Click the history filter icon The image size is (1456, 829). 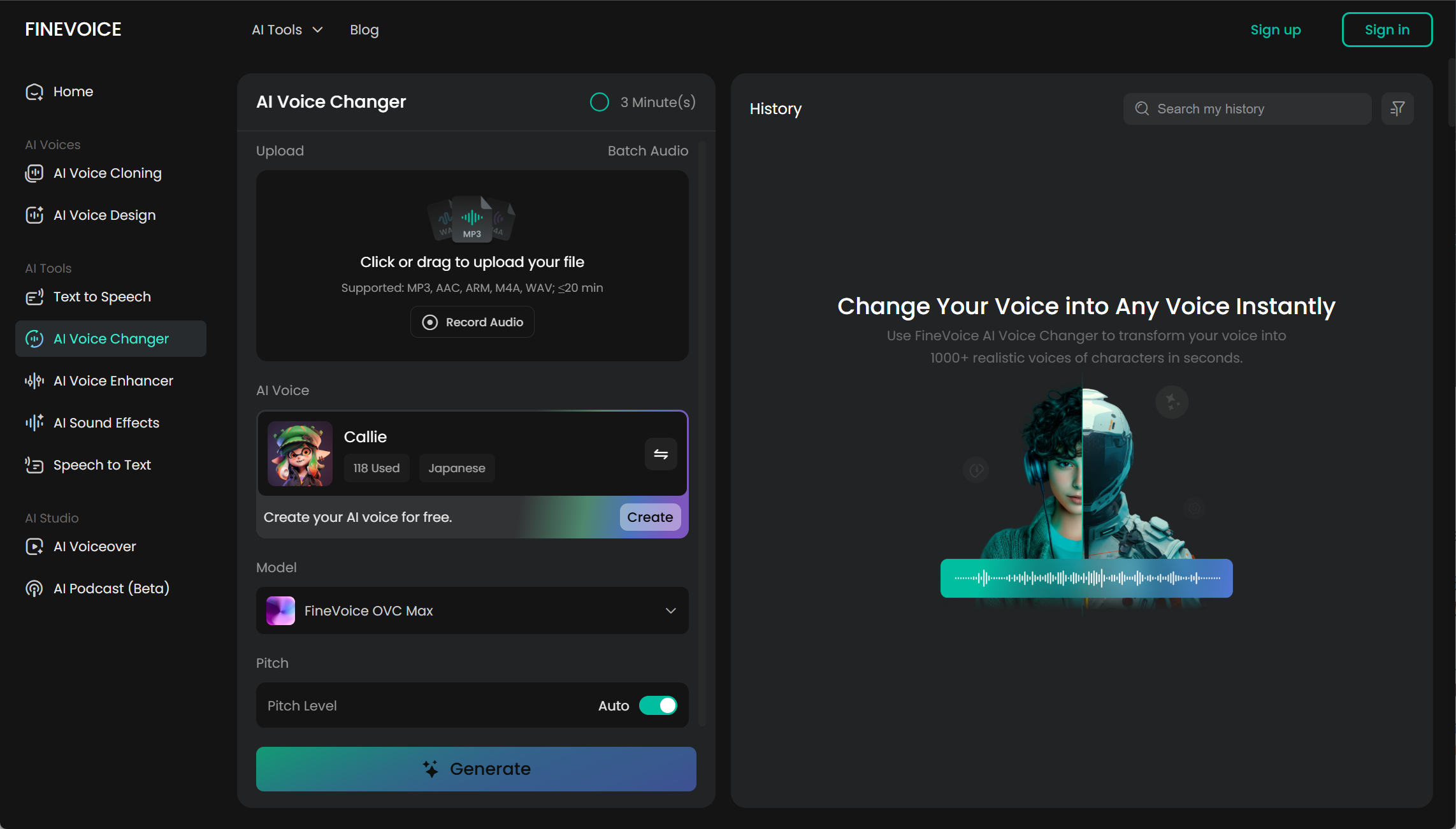tap(1397, 109)
